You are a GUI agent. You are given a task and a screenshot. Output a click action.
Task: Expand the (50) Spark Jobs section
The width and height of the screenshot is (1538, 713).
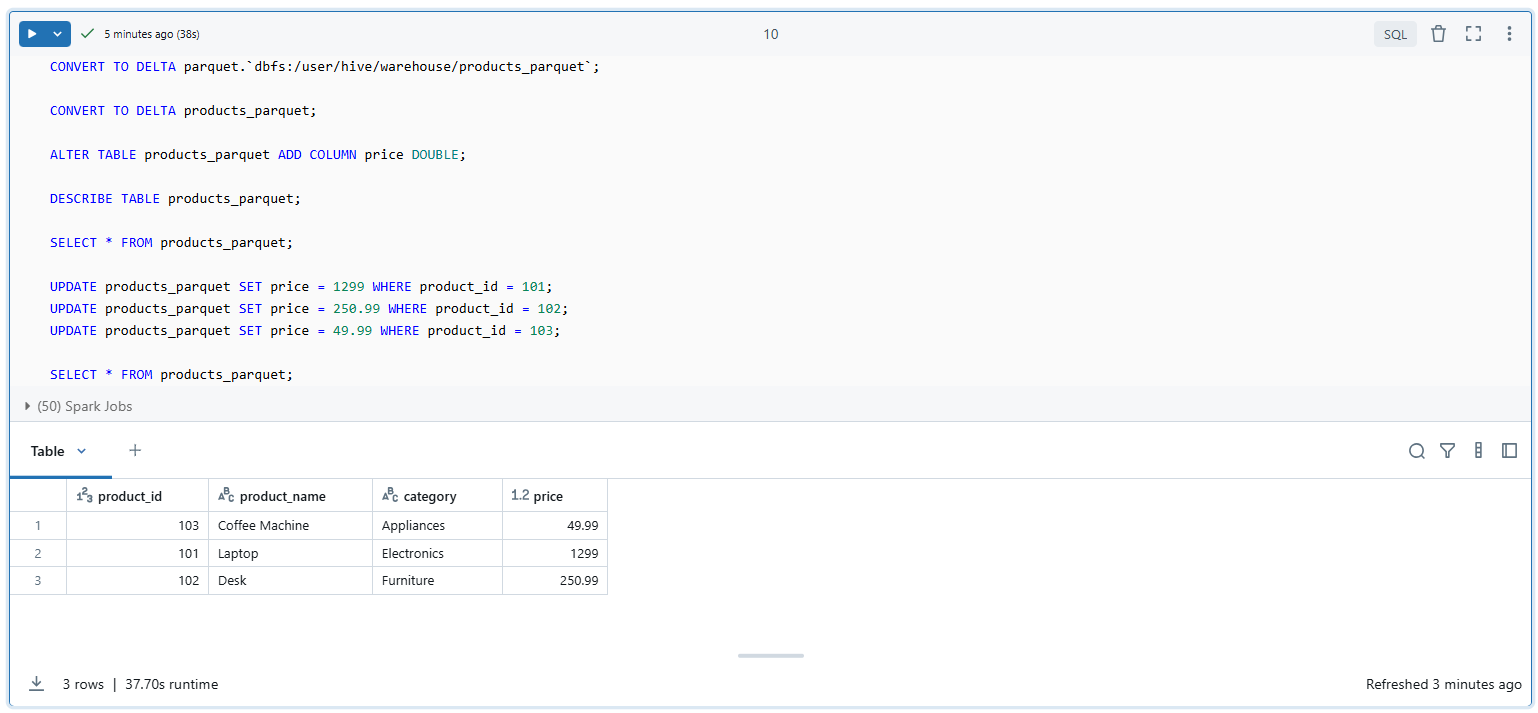[27, 406]
